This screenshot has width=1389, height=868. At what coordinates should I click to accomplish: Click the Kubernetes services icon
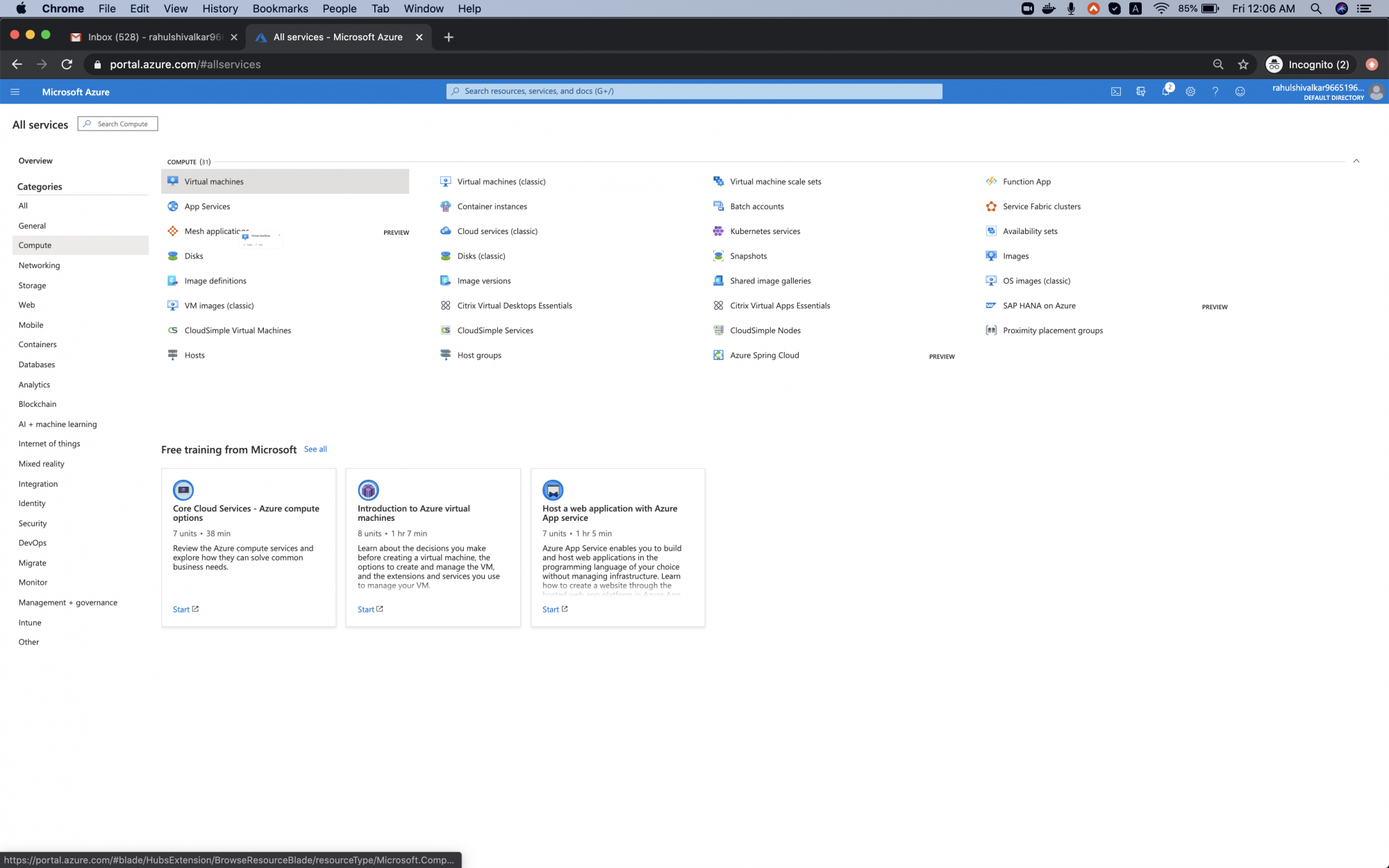point(718,231)
